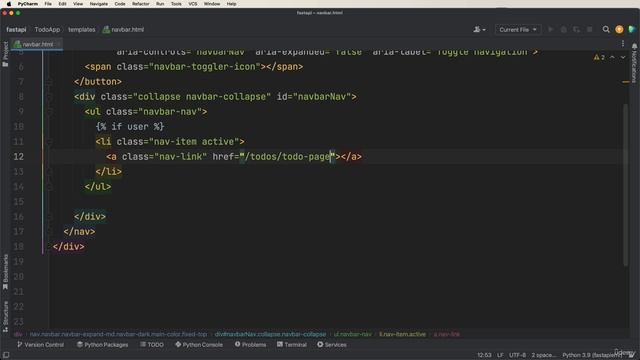Click the Stop icon
This screenshot has width=640, height=360.
[x=589, y=29]
